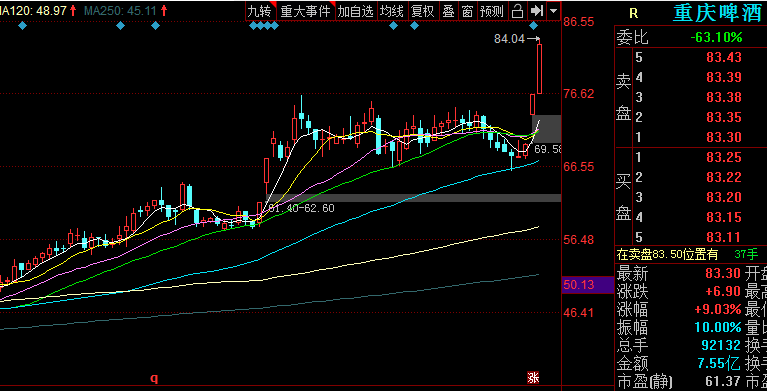Toggle the 均线 moving average lines
The image size is (767, 391).
(x=392, y=11)
